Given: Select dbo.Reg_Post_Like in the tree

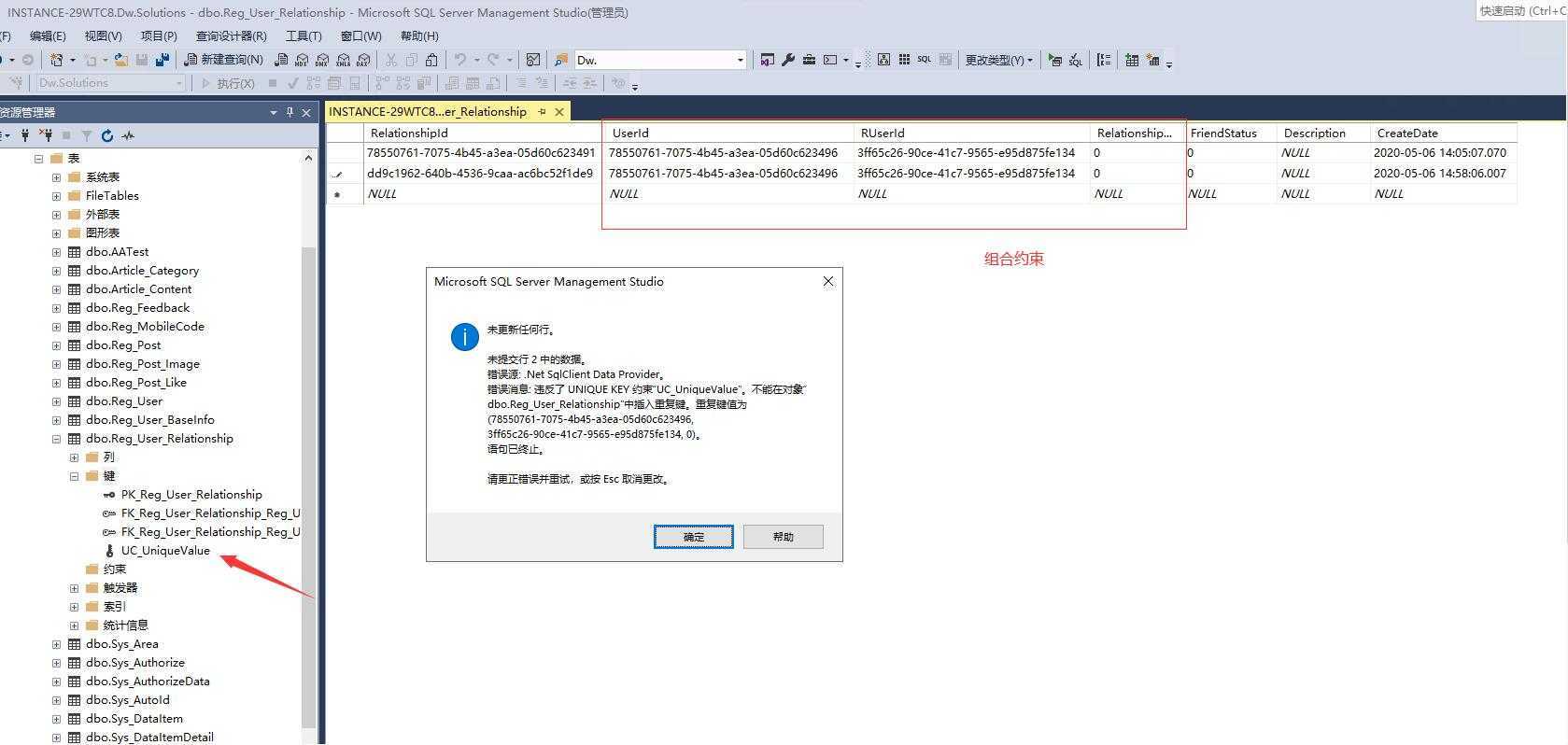Looking at the screenshot, I should point(136,383).
